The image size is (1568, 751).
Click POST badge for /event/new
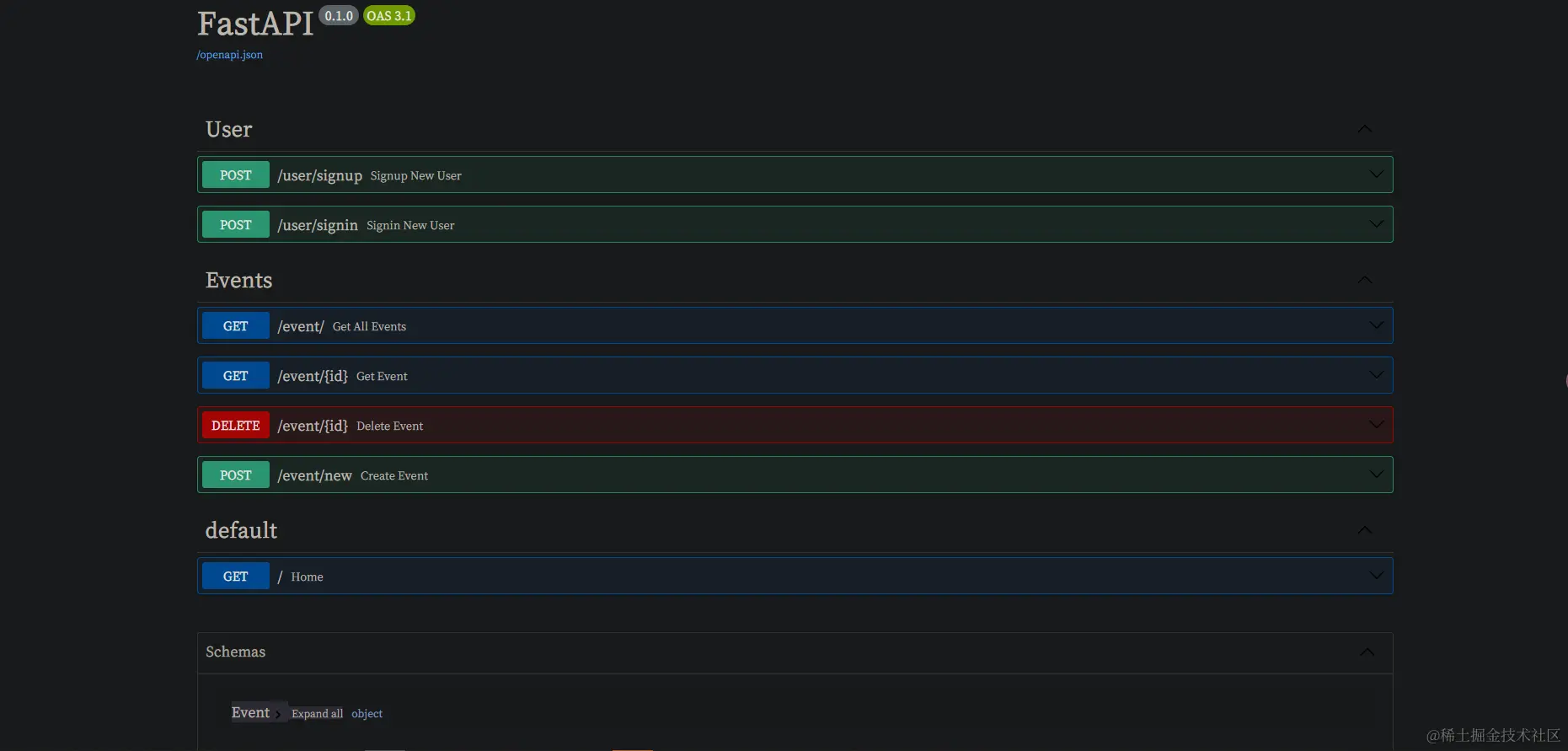tap(236, 475)
